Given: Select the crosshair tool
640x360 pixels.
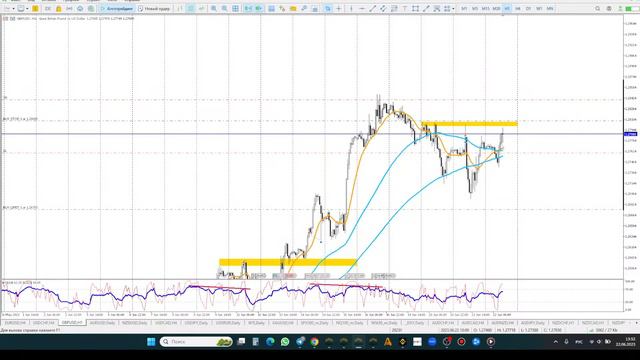Looking at the screenshot, I should [338, 9].
